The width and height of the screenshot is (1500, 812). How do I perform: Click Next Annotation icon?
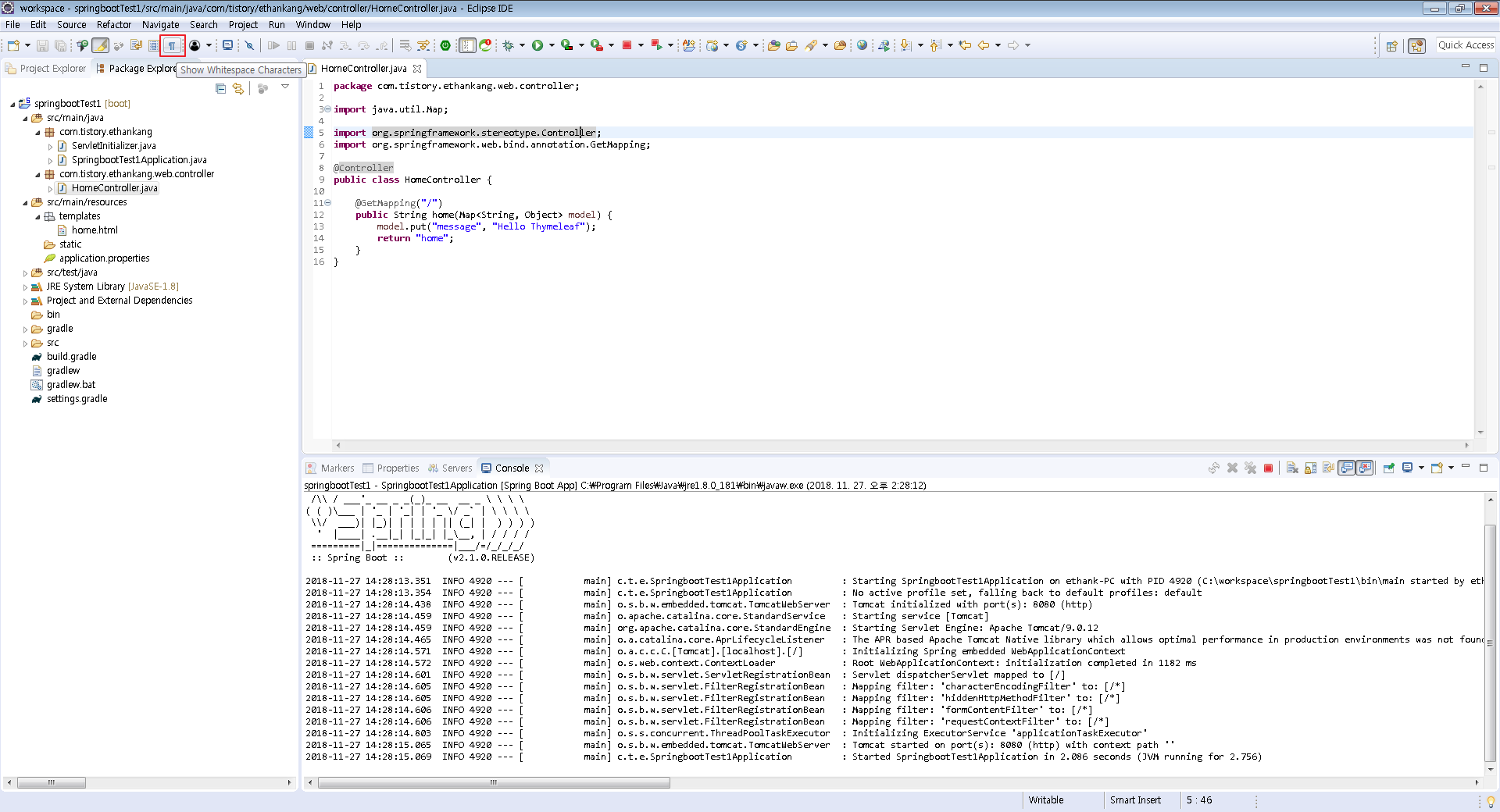pyautogui.click(x=905, y=45)
